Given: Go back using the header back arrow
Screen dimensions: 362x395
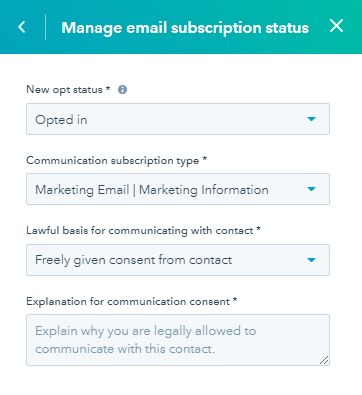Looking at the screenshot, I should 22,27.
